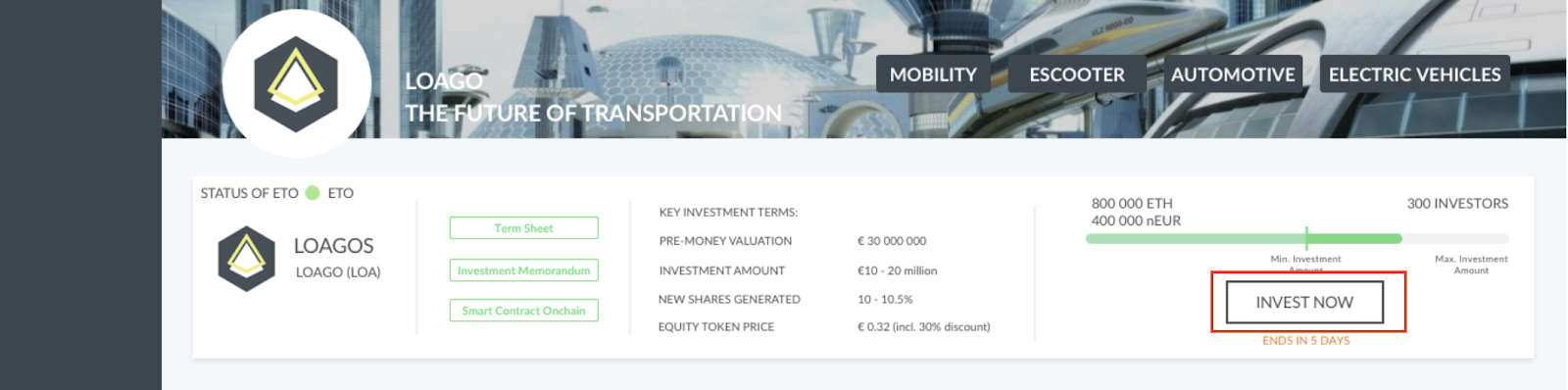The height and width of the screenshot is (390, 1568).
Task: Click the Max. Investment Amount label
Action: (1471, 265)
